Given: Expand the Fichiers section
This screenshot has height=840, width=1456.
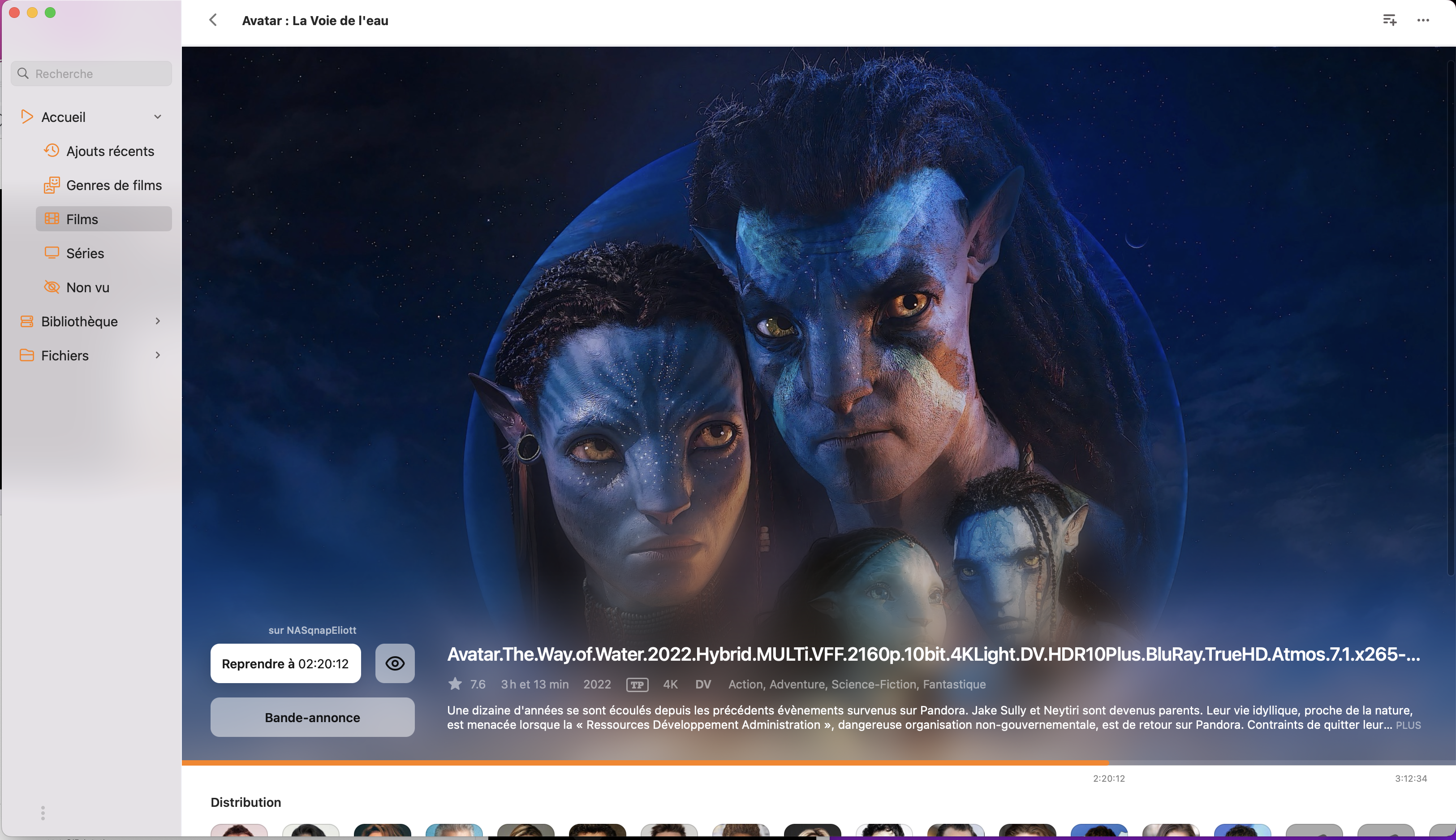Looking at the screenshot, I should coord(157,355).
